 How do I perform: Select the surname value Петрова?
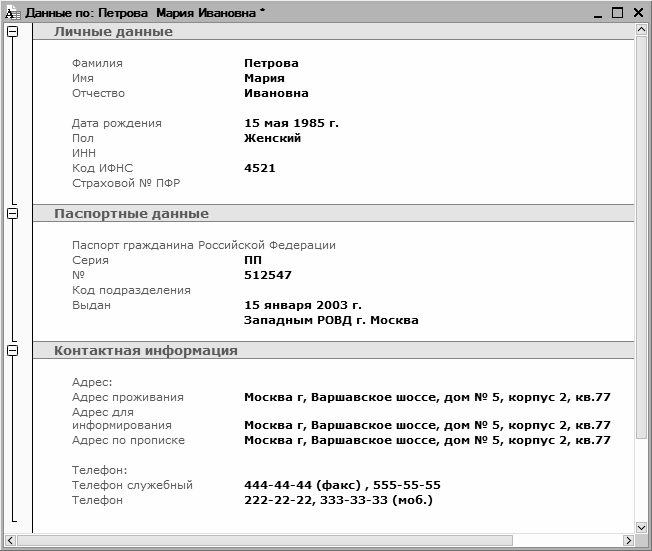[271, 63]
